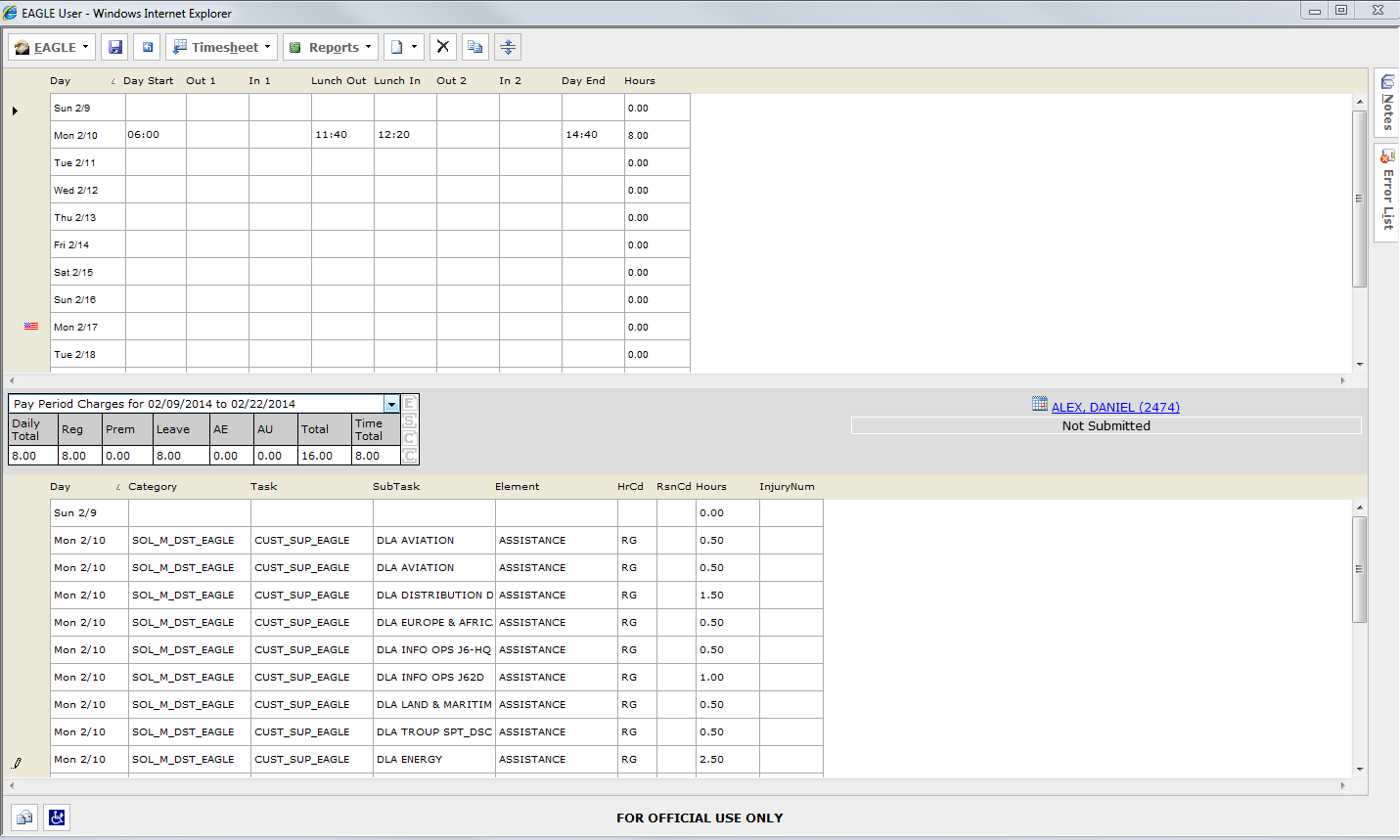This screenshot has height=840, width=1400.
Task: Expand the new document dropdown arrow
Action: 414,47
